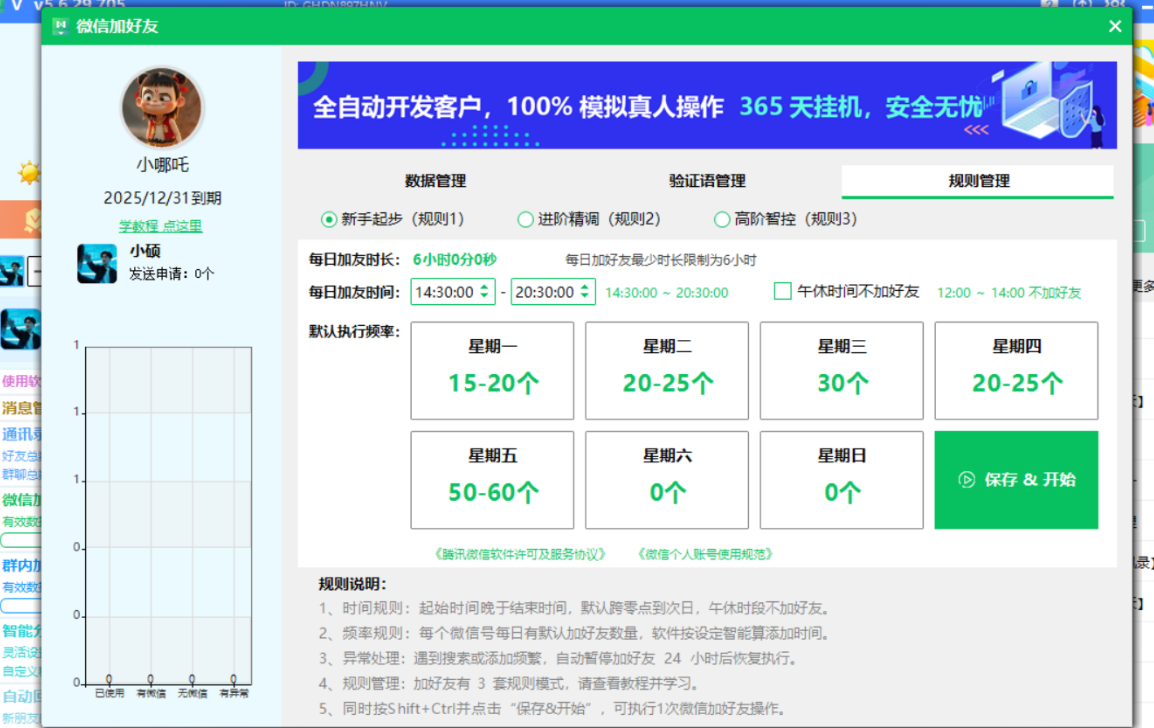1154x728 pixels.
Task: Select 新手起步 (规则1) radio option
Action: coord(393,219)
